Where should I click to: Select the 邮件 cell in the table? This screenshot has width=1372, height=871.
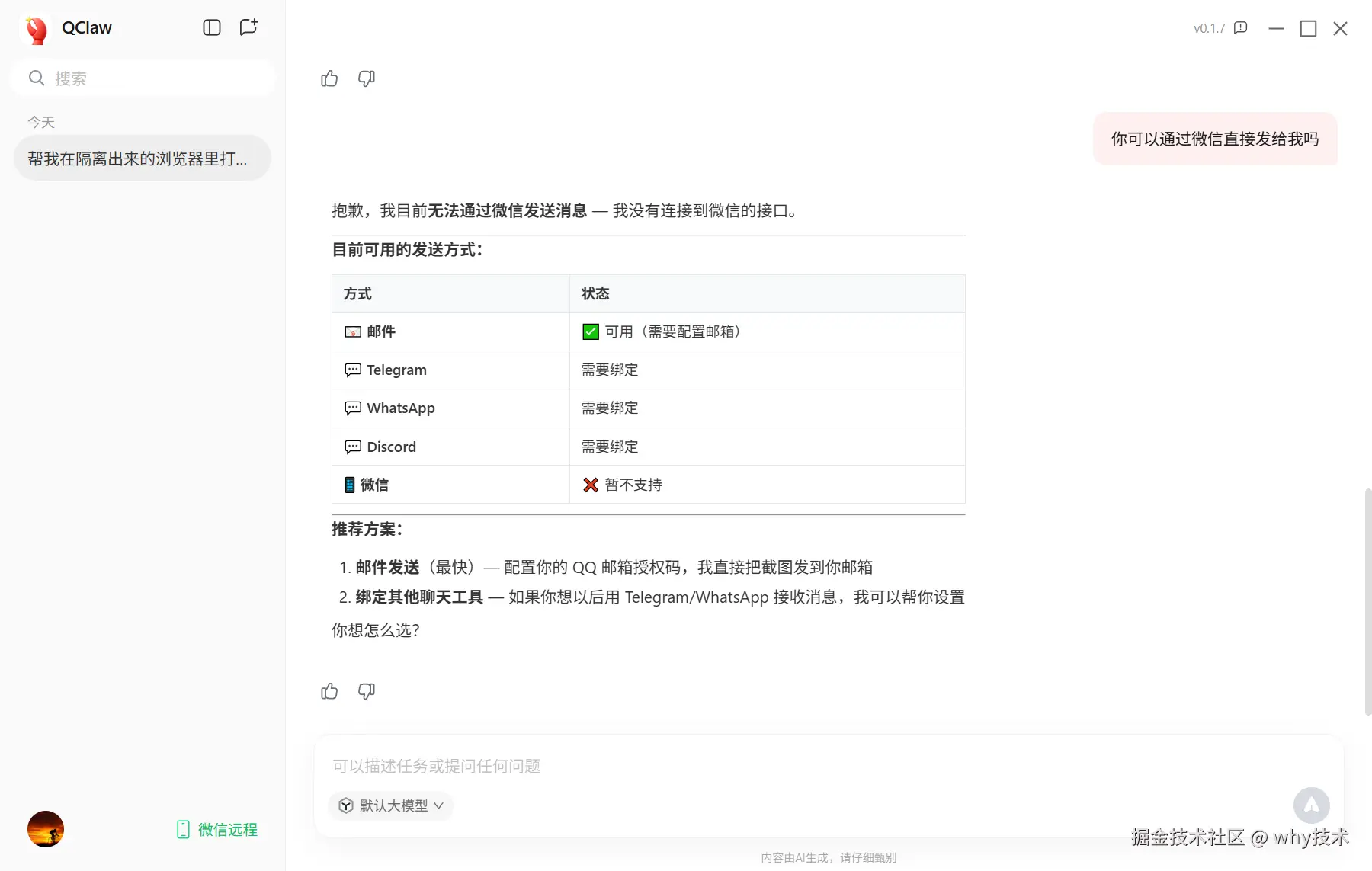point(450,331)
